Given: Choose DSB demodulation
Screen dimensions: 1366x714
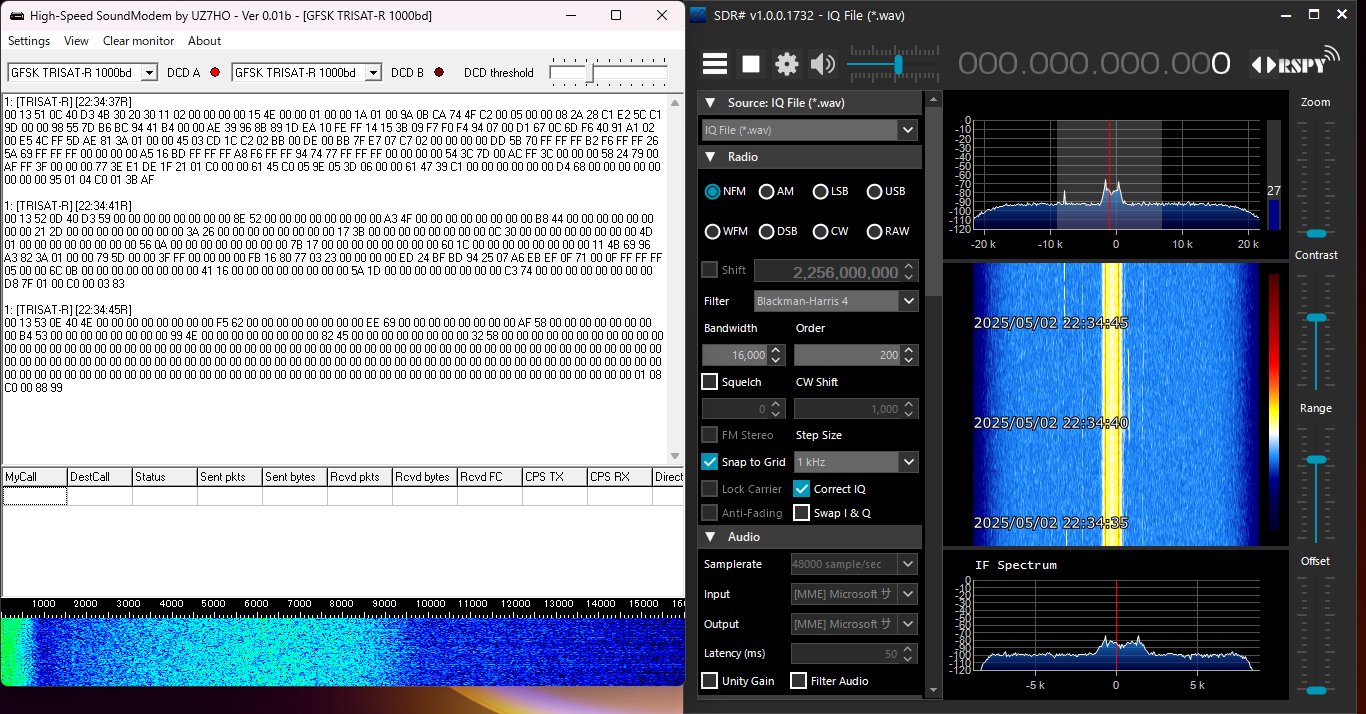Looking at the screenshot, I should coord(766,231).
